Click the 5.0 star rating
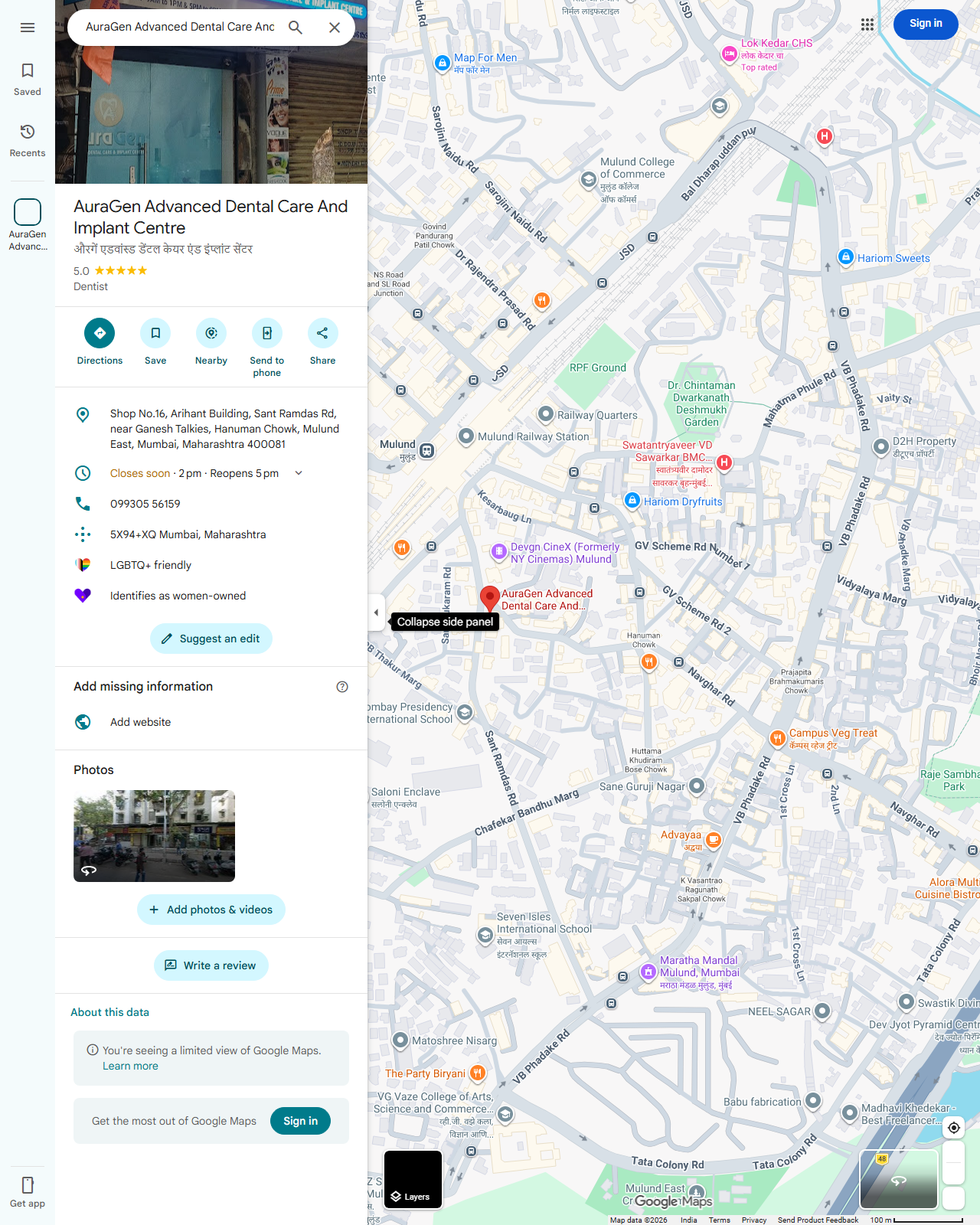This screenshot has height=1225, width=980. tap(110, 271)
